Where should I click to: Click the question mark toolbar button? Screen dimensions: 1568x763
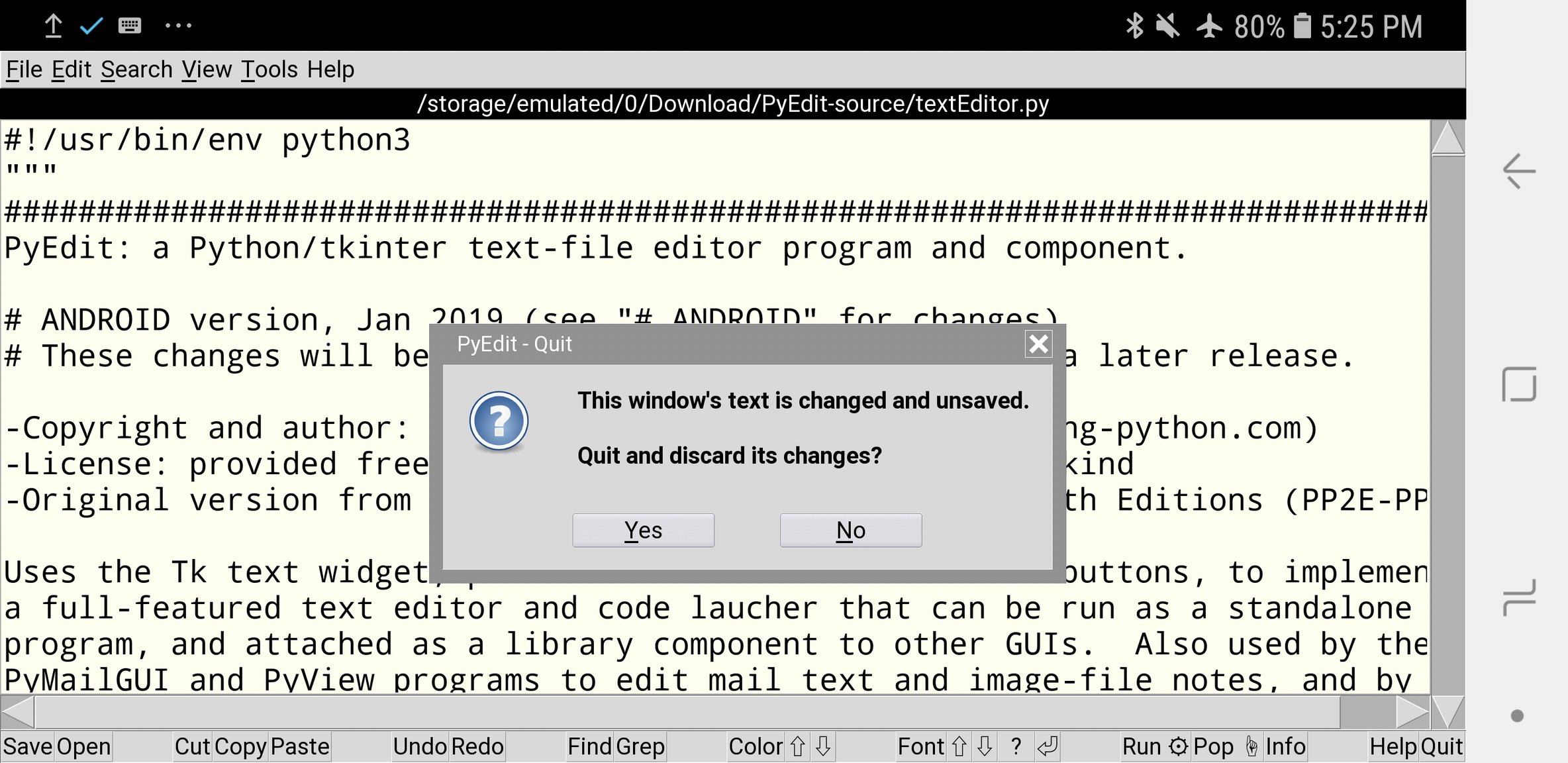coord(1016,746)
